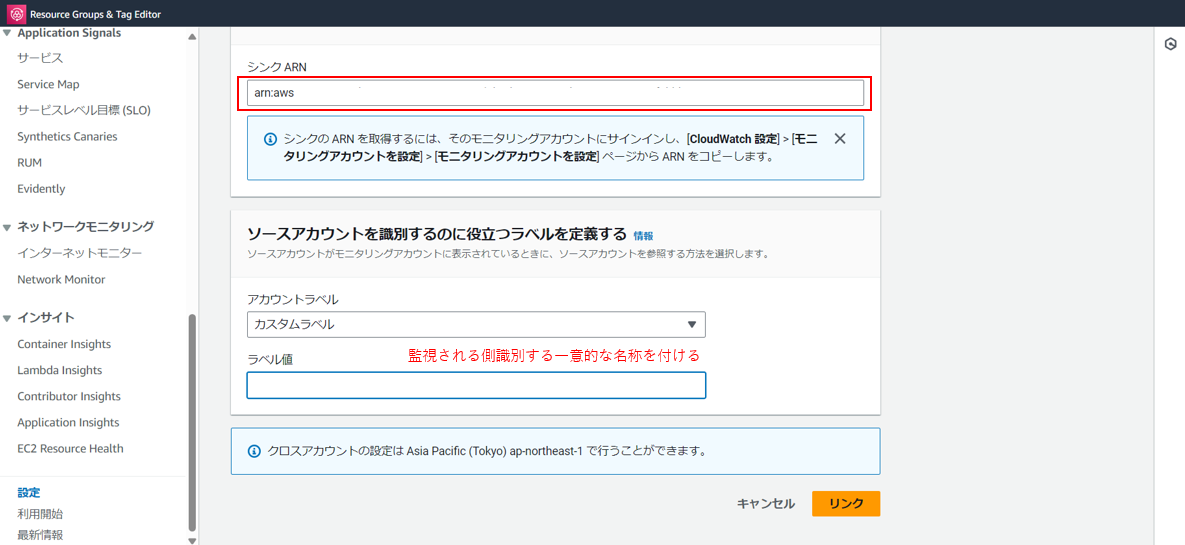The image size is (1185, 545).
Task: Click the info icon in ARN alert
Action: pos(270,140)
